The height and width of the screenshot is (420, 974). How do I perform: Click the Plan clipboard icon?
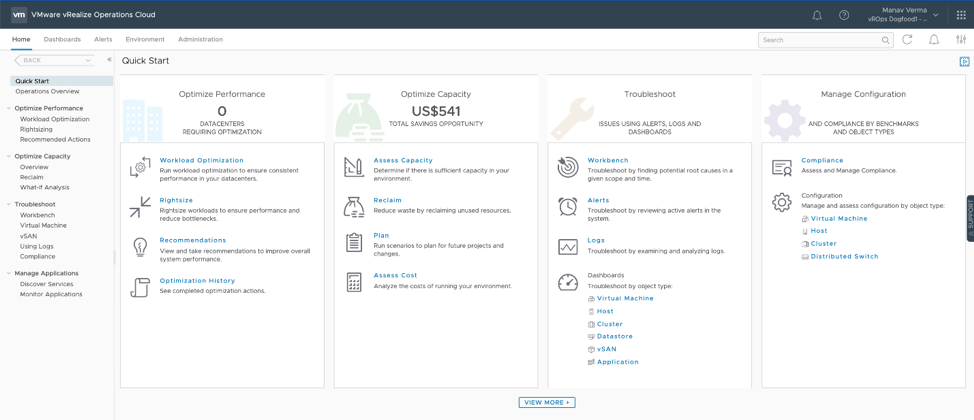pos(353,242)
